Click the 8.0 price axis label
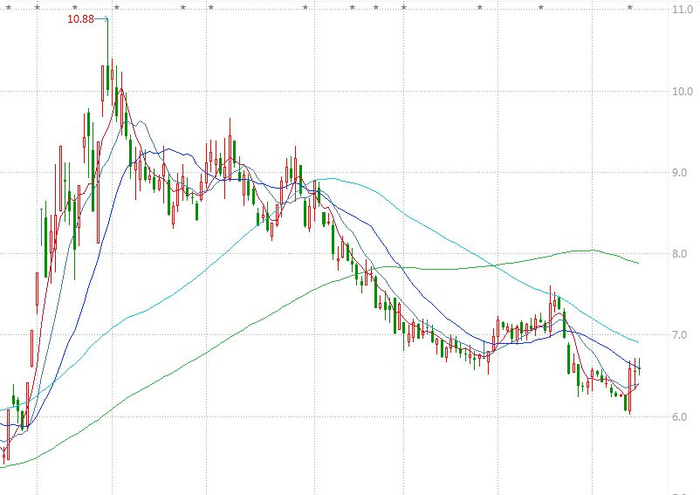This screenshot has height=495, width=700. click(x=683, y=254)
